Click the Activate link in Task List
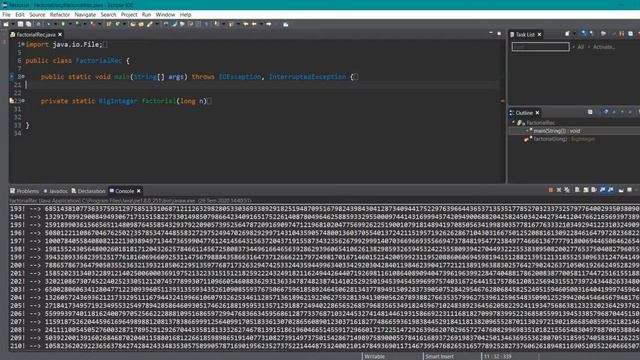Viewport: 640px width, 360px height. tap(604, 47)
